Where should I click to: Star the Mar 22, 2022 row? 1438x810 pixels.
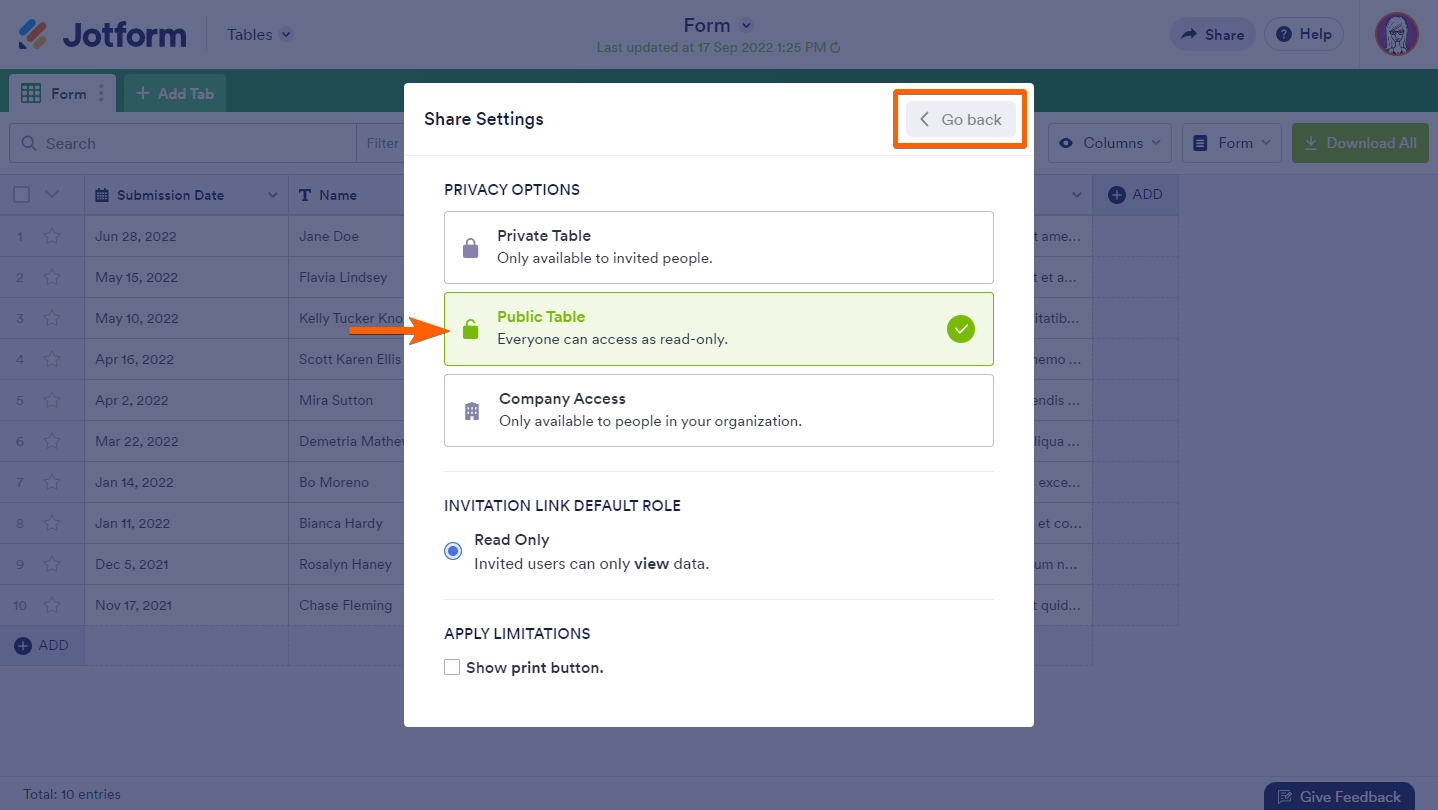pos(52,442)
